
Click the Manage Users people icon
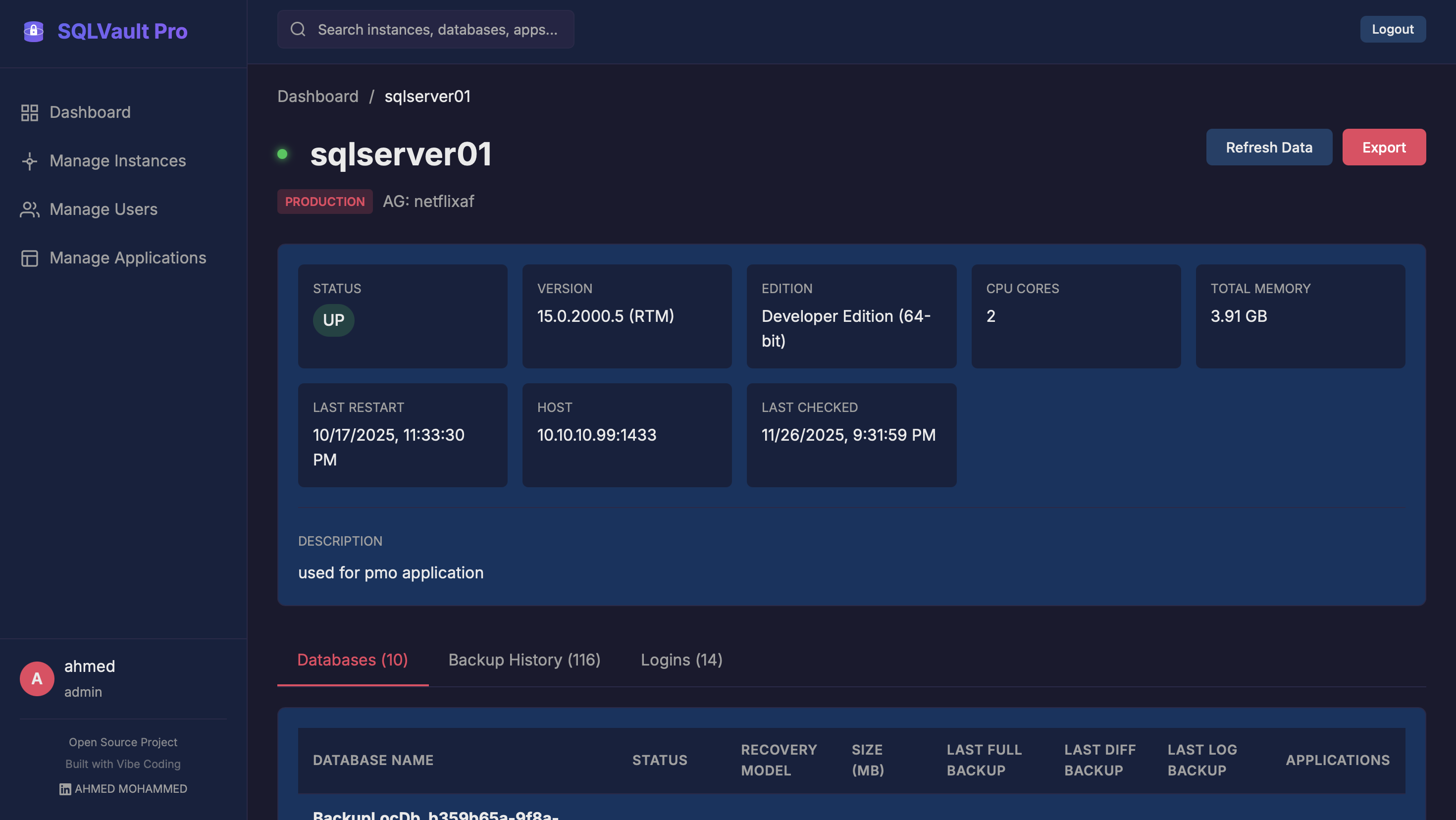[x=29, y=209]
